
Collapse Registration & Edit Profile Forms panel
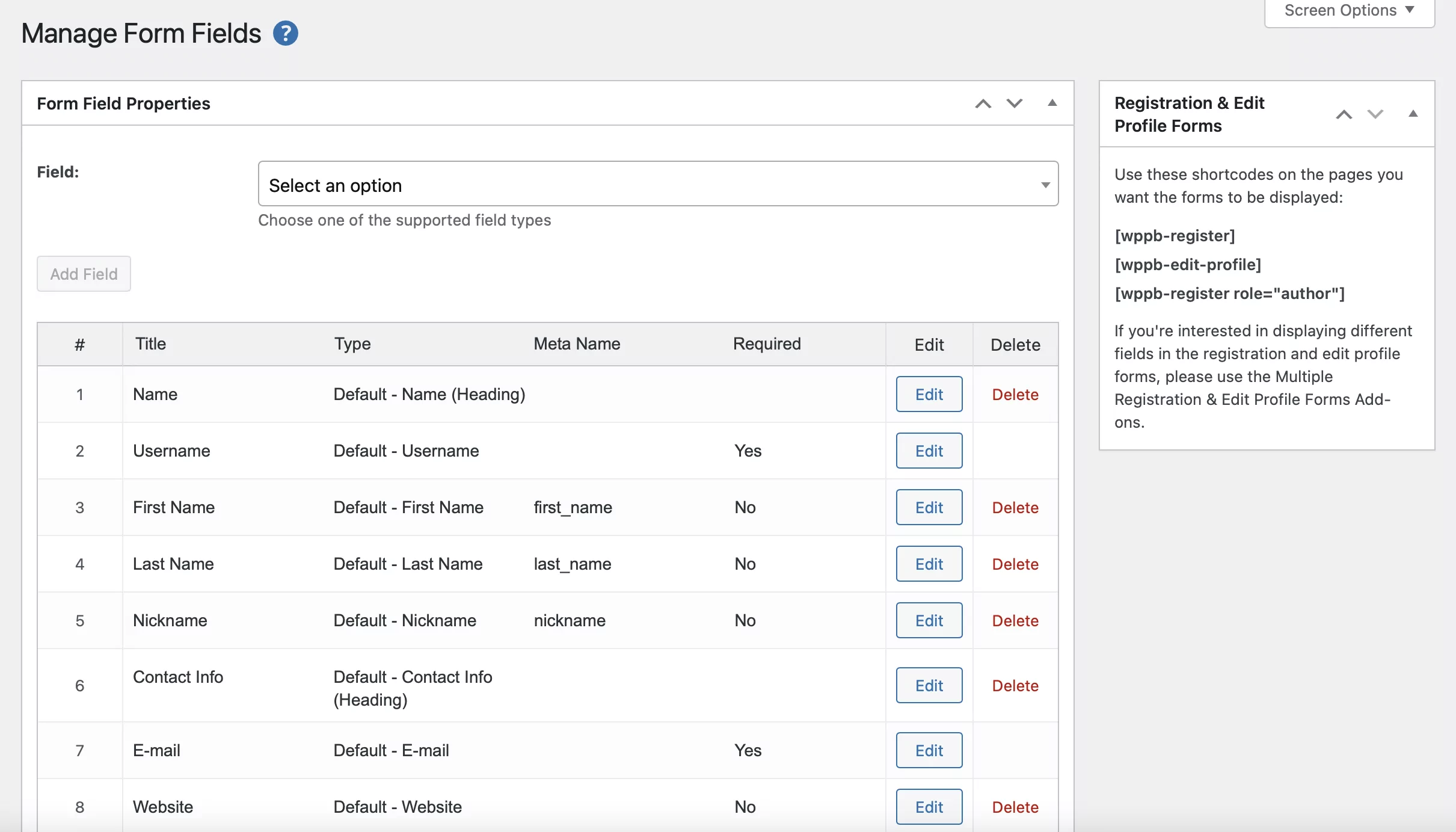tap(1413, 114)
